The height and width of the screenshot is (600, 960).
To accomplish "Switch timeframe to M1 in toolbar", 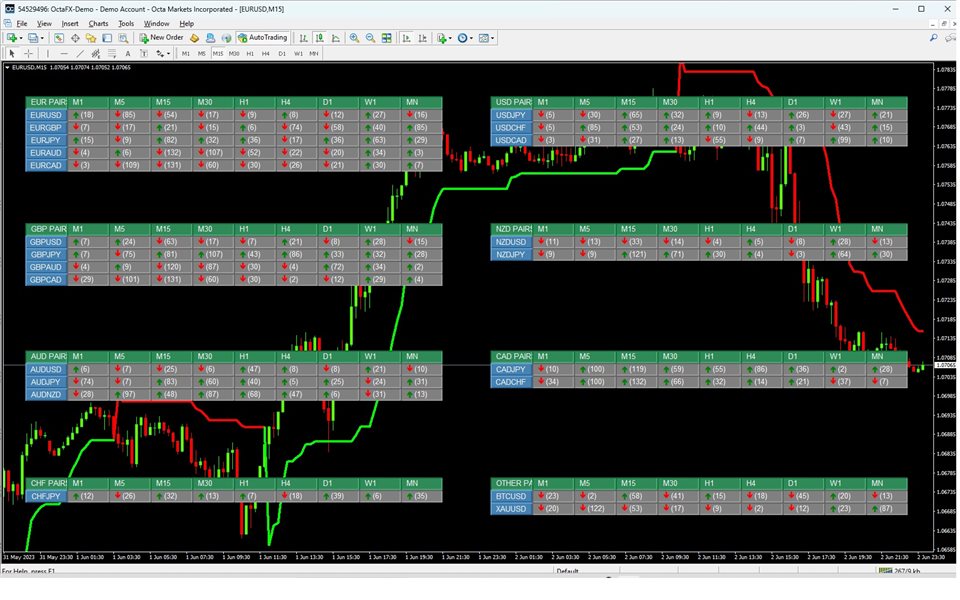I will tap(186, 53).
